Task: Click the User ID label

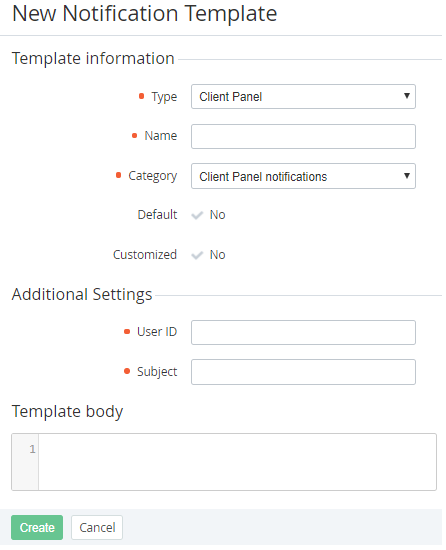Action: 157,332
